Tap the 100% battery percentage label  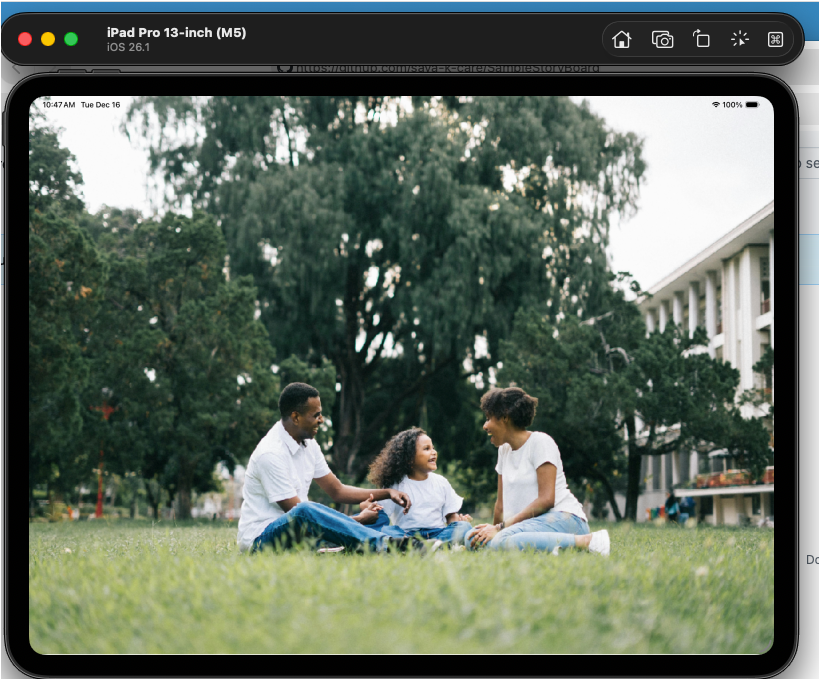[x=733, y=104]
